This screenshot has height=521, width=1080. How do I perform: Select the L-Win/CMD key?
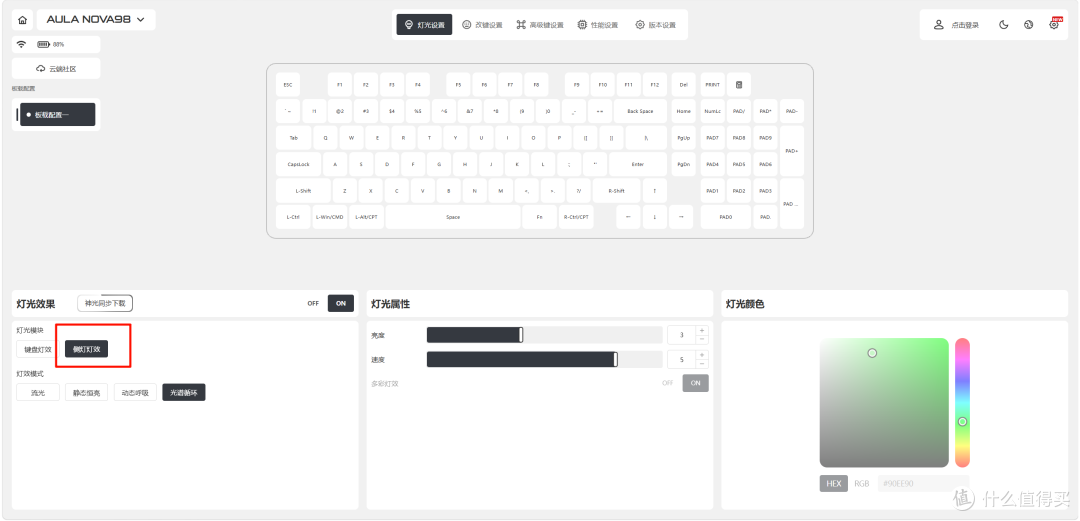click(329, 217)
